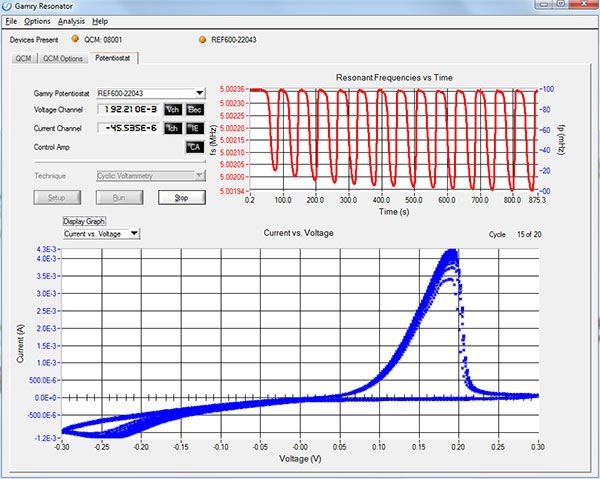Image resolution: width=600 pixels, height=479 pixels.
Task: Click the Current vs. Voltage chart title
Action: click(x=298, y=233)
